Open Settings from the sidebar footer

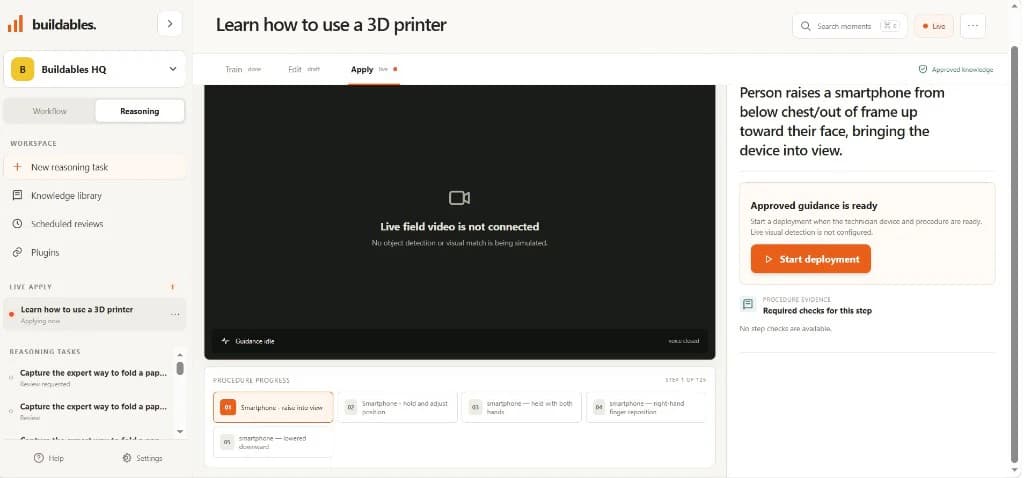(x=142, y=458)
